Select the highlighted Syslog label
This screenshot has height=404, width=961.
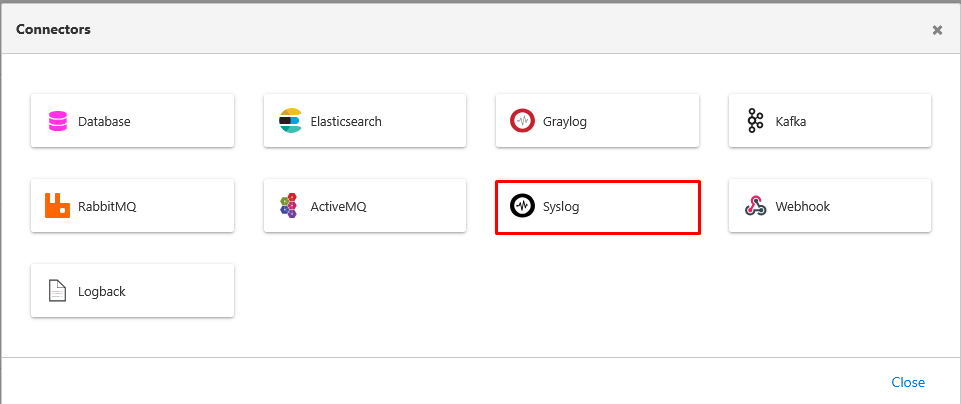[561, 207]
